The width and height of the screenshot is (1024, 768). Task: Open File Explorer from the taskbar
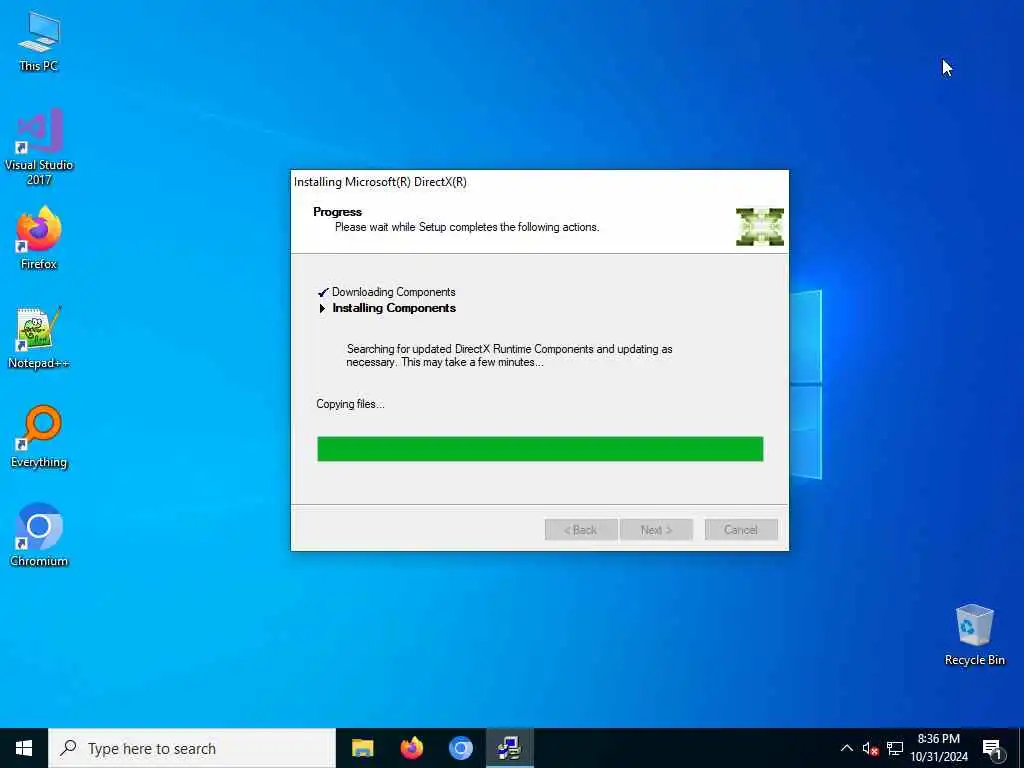[362, 748]
